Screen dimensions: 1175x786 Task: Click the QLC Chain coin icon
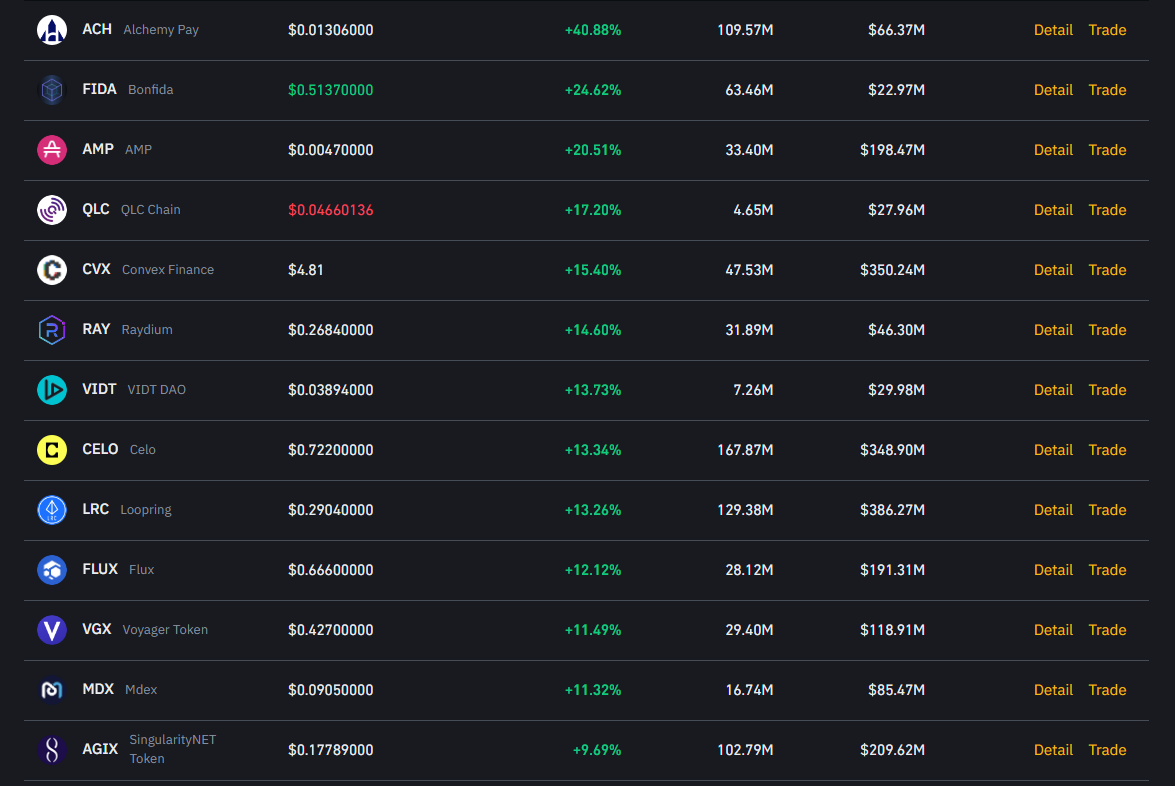tap(52, 210)
